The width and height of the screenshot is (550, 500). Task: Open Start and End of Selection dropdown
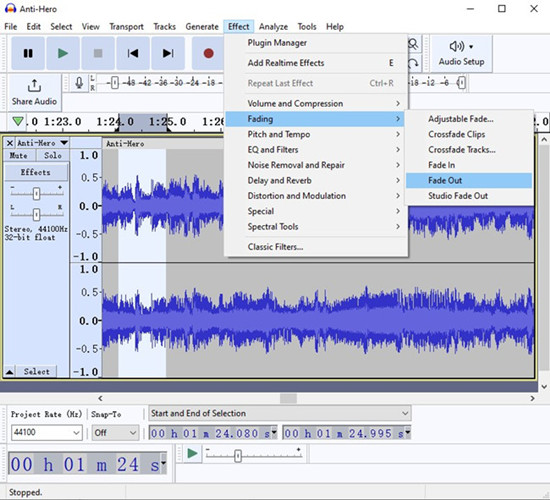(x=280, y=413)
